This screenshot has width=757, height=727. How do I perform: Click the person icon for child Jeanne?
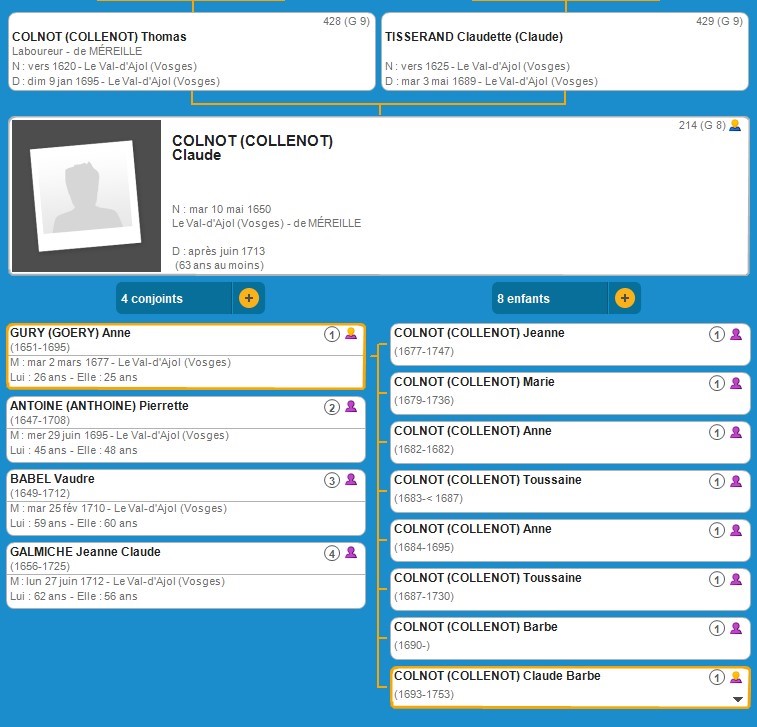point(736,334)
